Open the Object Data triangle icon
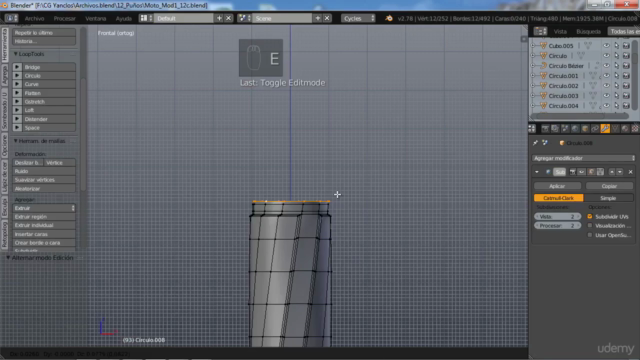Image resolution: width=640 pixels, height=360 pixels. click(615, 129)
